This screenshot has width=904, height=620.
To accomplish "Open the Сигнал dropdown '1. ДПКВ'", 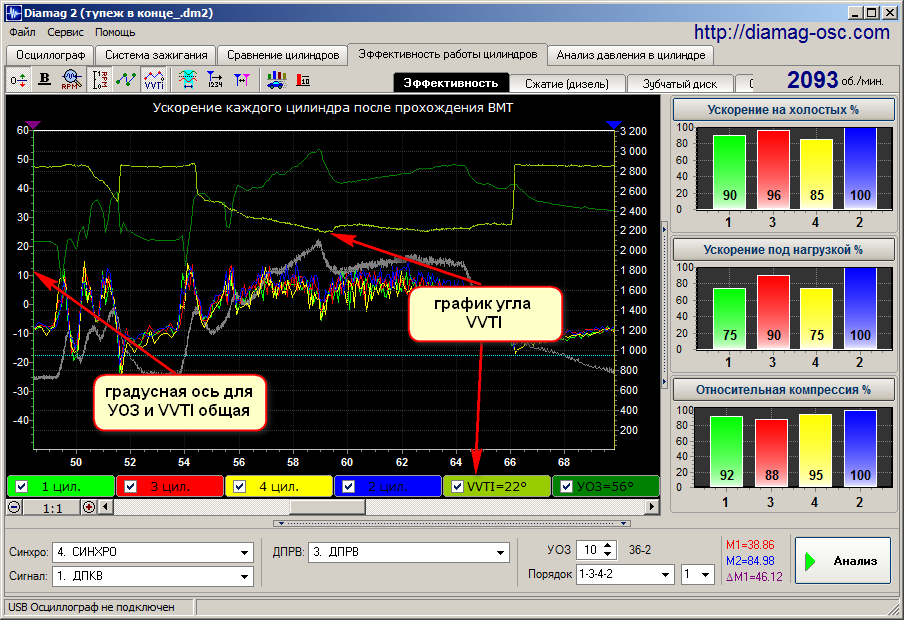I will click(x=153, y=576).
